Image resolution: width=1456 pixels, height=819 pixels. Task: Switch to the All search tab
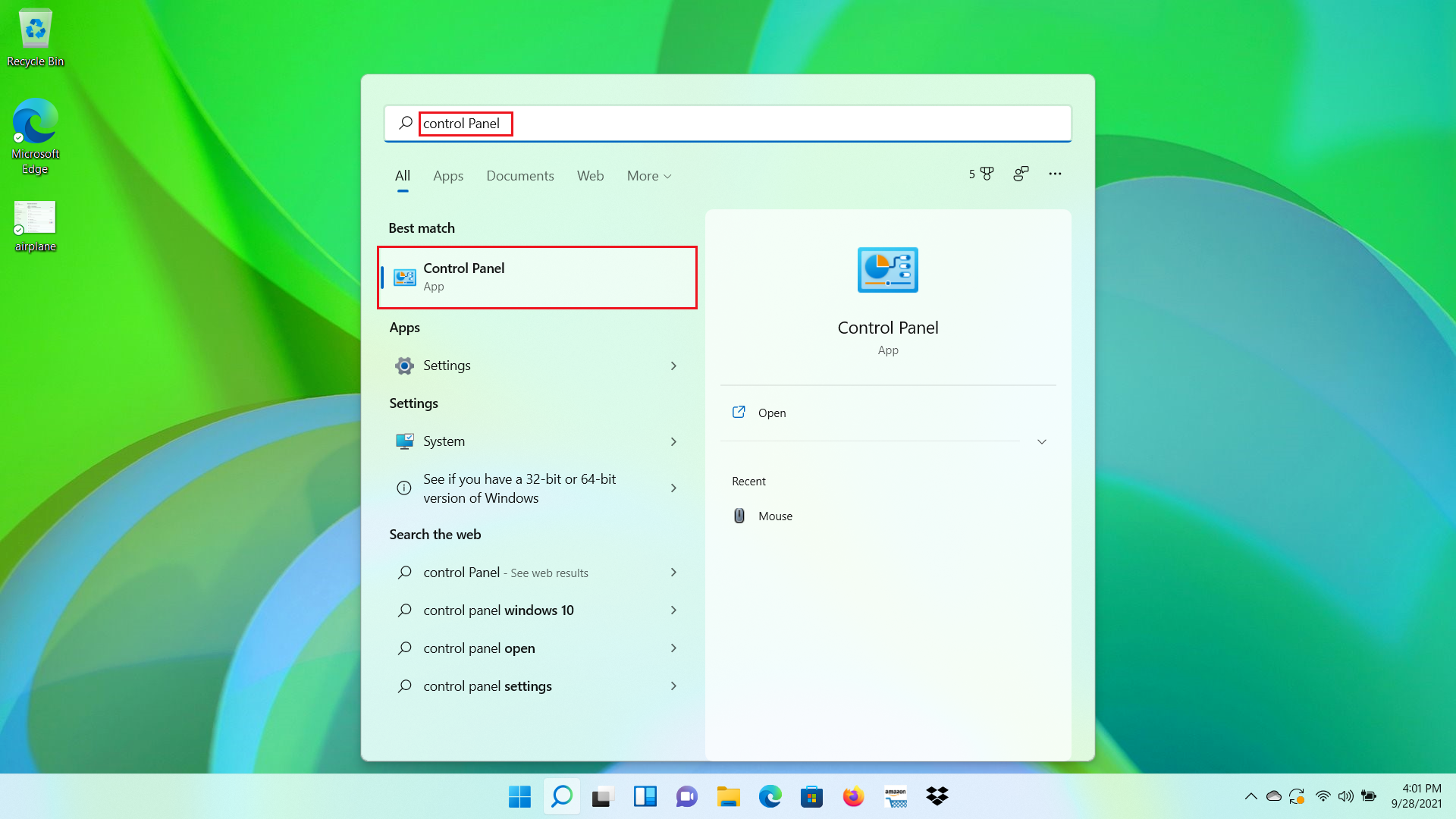[403, 176]
